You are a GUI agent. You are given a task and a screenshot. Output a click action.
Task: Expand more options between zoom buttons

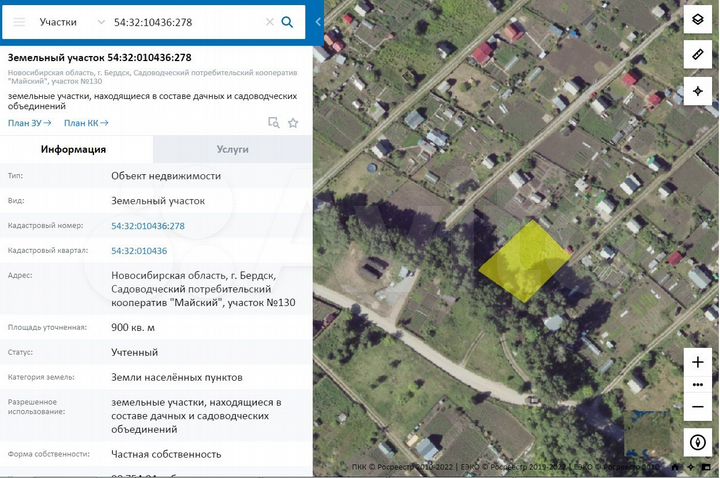coord(697,385)
